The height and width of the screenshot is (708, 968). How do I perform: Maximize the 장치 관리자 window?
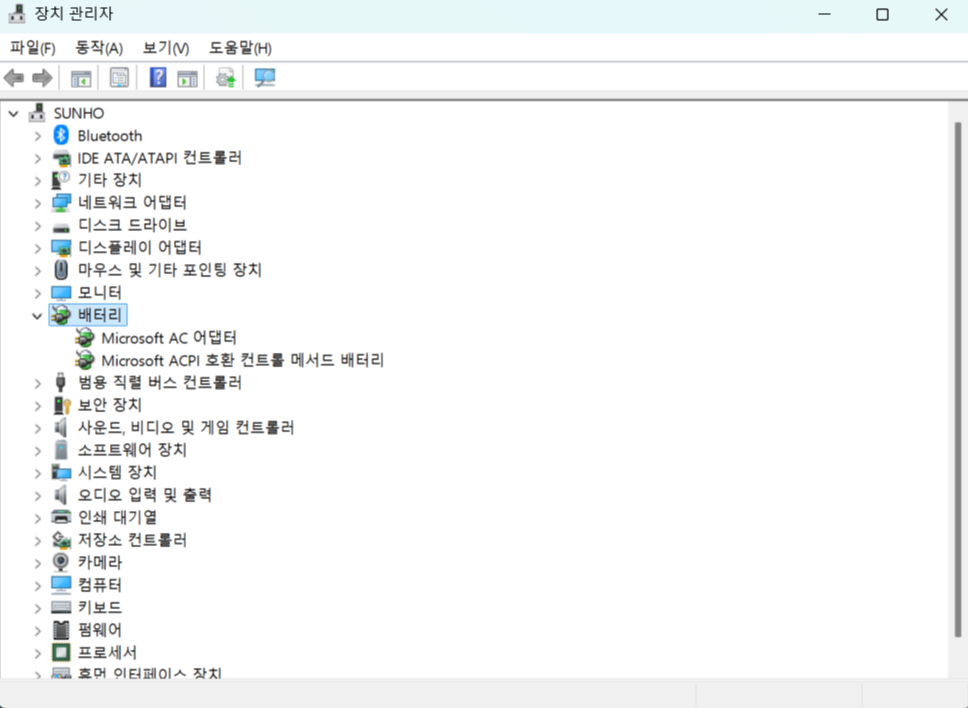[882, 14]
